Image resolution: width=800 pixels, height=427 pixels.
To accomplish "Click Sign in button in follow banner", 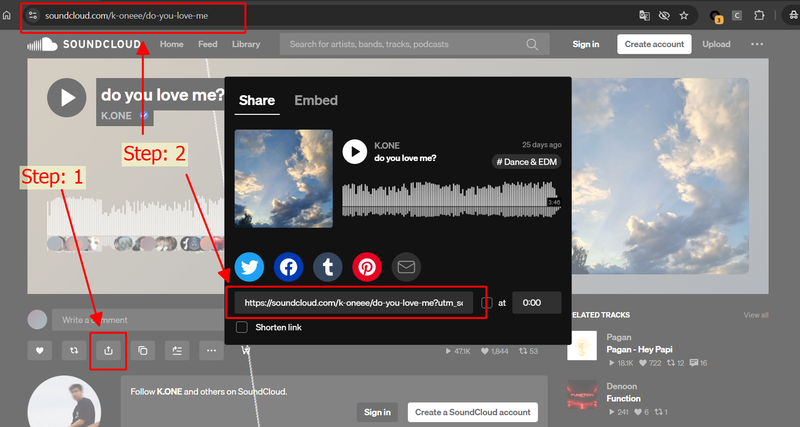I will point(378,412).
